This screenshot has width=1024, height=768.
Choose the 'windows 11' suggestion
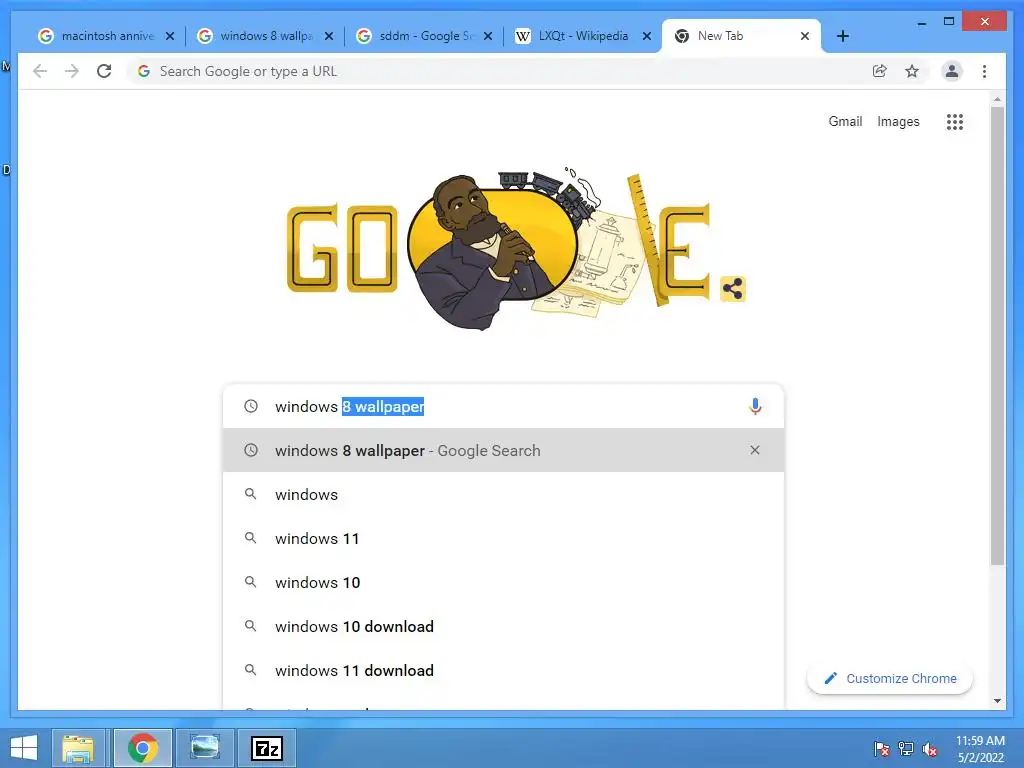[x=503, y=538]
